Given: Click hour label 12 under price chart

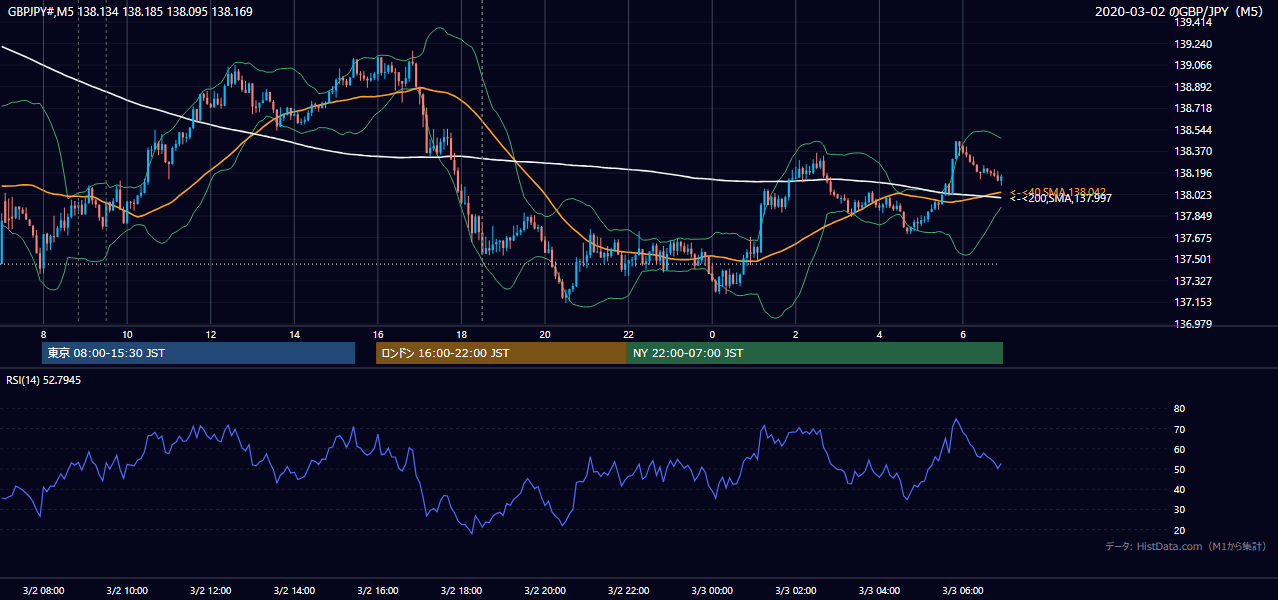Looking at the screenshot, I should 210,334.
